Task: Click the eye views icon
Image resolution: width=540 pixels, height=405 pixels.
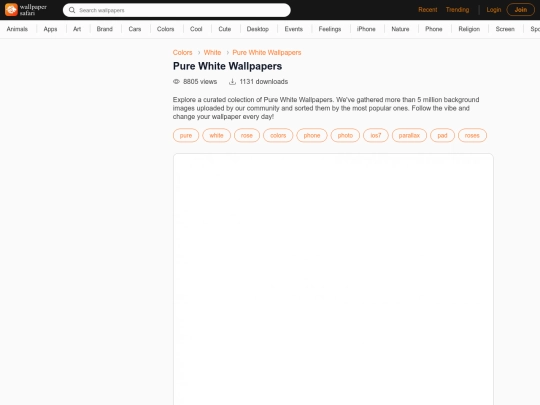Action: [x=176, y=82]
